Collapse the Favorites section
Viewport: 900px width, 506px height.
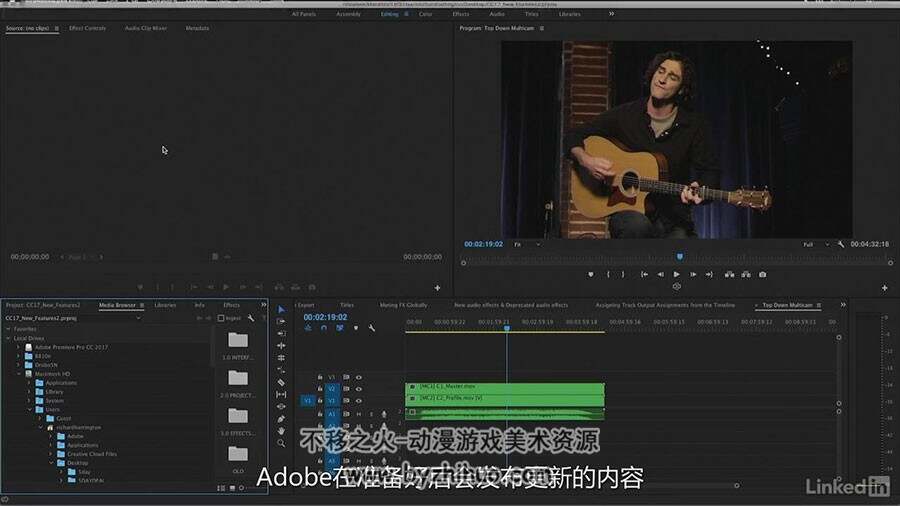(x=8, y=329)
